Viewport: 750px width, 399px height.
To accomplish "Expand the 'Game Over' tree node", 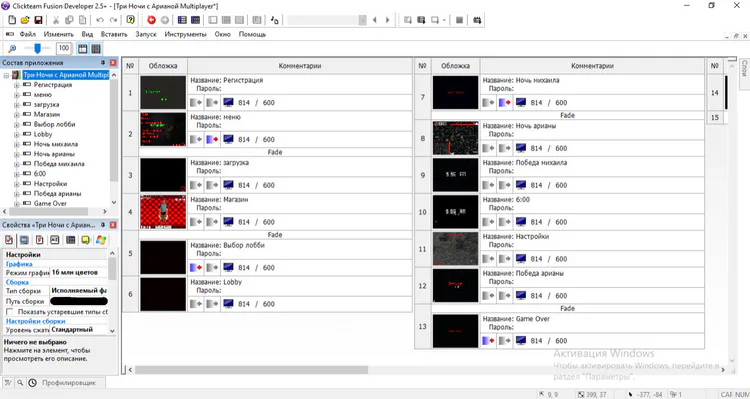I will [x=17, y=203].
